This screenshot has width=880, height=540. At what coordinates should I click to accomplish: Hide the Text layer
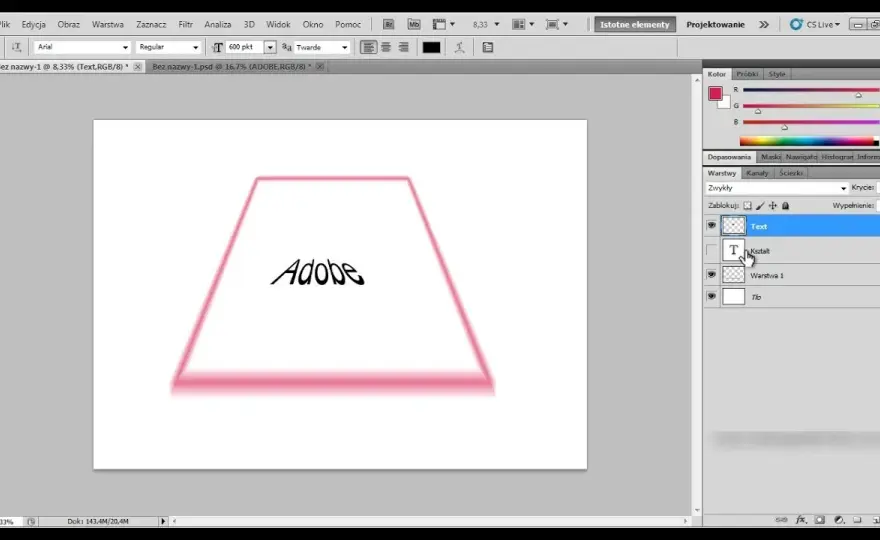pos(712,226)
